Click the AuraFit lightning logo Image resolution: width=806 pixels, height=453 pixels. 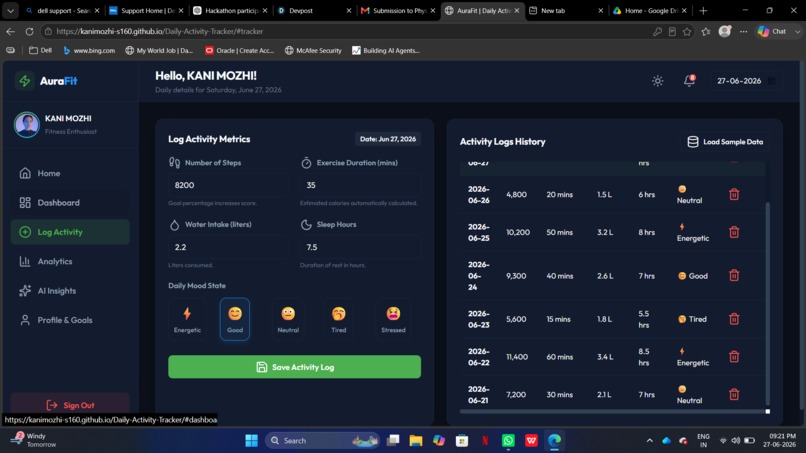(24, 81)
